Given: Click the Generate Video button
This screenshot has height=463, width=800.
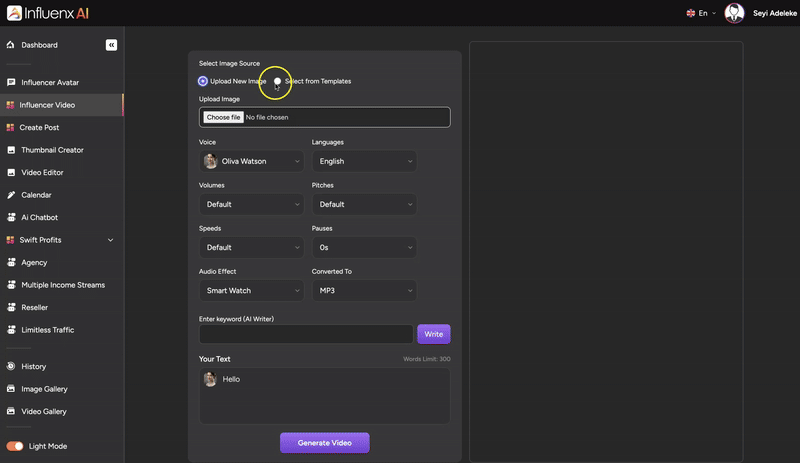Looking at the screenshot, I should point(324,443).
